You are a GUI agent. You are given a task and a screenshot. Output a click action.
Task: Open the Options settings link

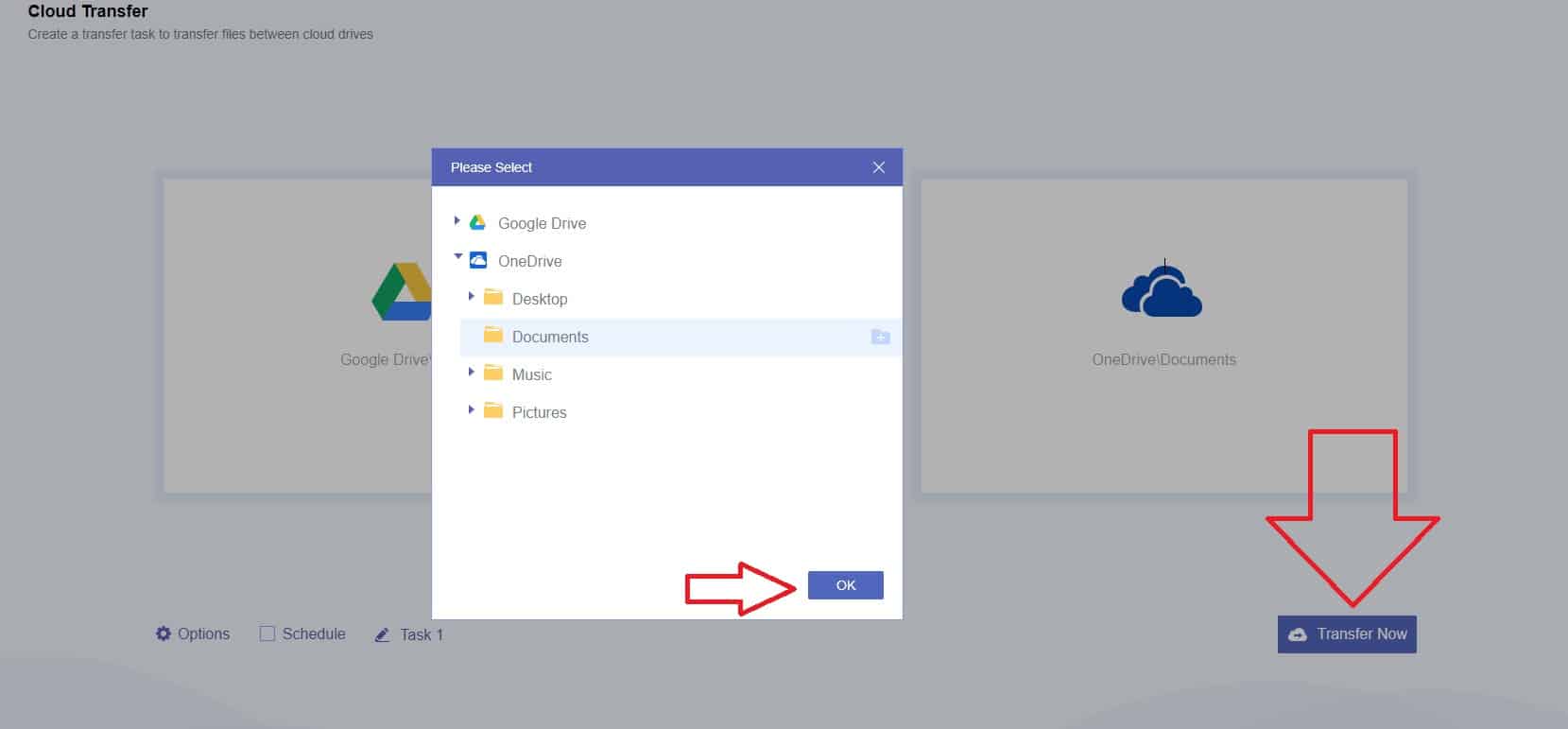tap(203, 634)
